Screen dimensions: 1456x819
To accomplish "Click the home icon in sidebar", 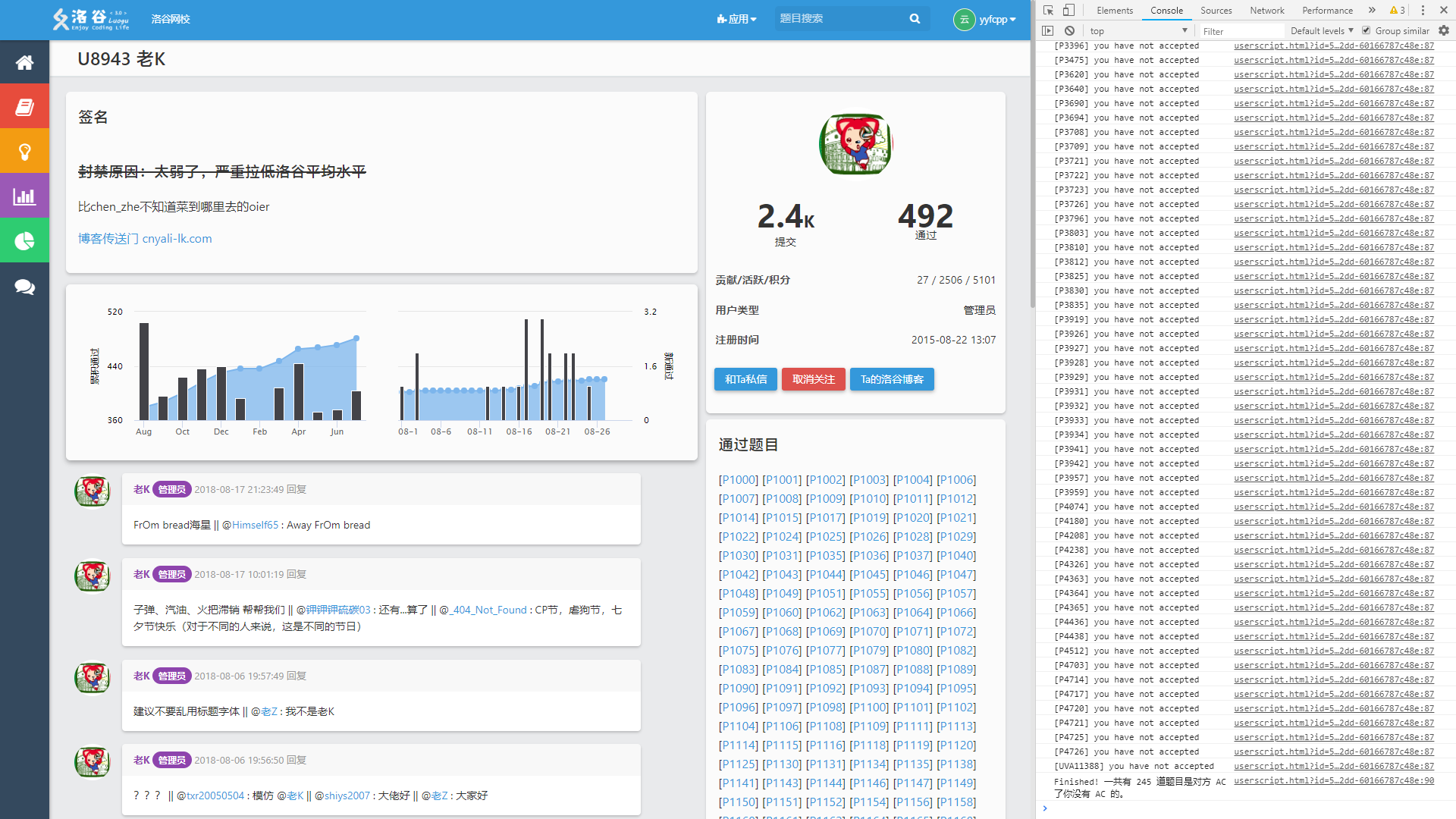I will click(24, 62).
